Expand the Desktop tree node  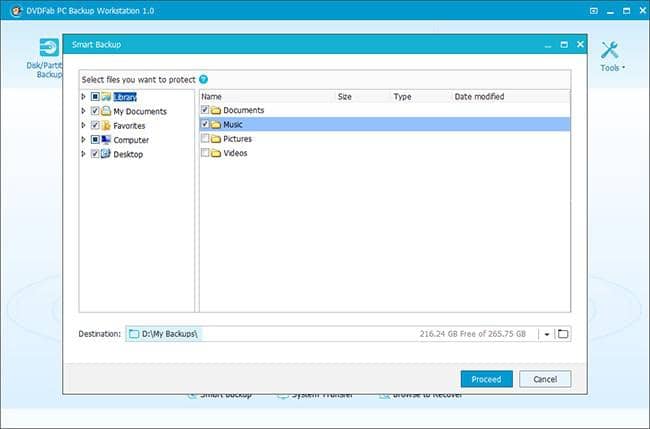pos(83,154)
